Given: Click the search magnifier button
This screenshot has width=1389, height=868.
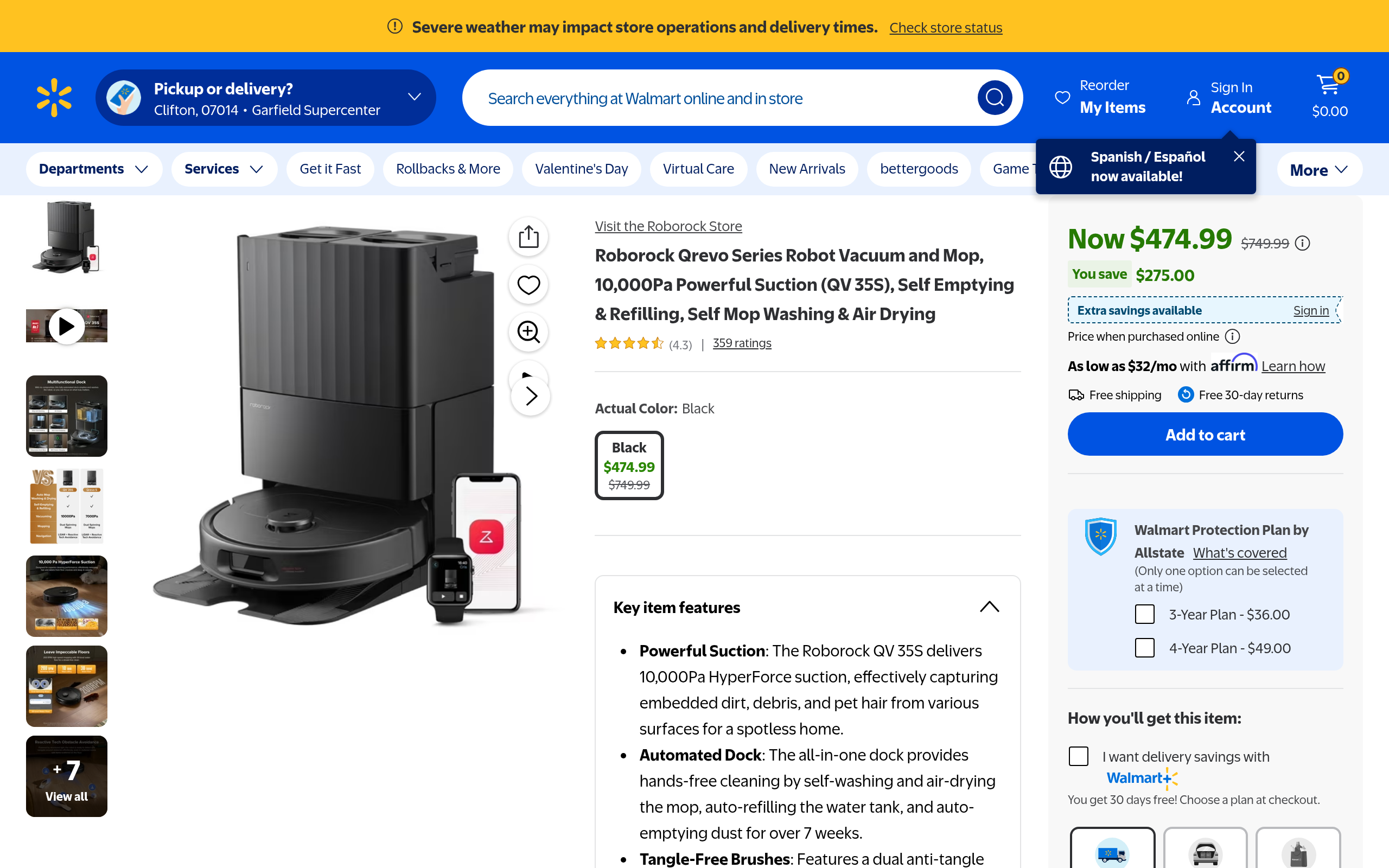Looking at the screenshot, I should pyautogui.click(x=994, y=98).
